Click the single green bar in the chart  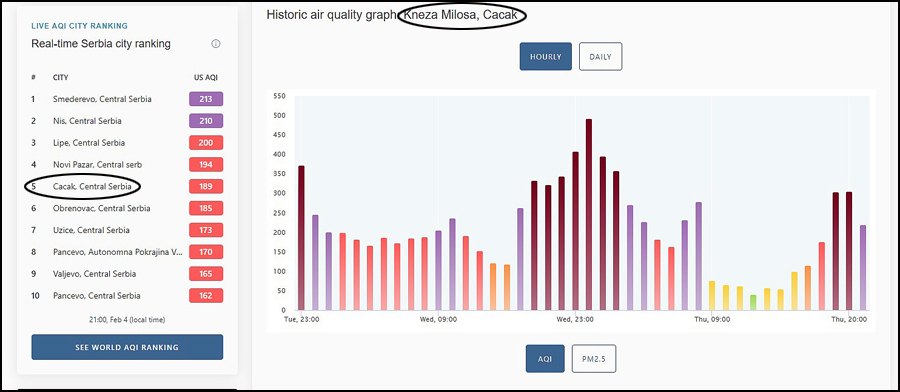pyautogui.click(x=753, y=302)
